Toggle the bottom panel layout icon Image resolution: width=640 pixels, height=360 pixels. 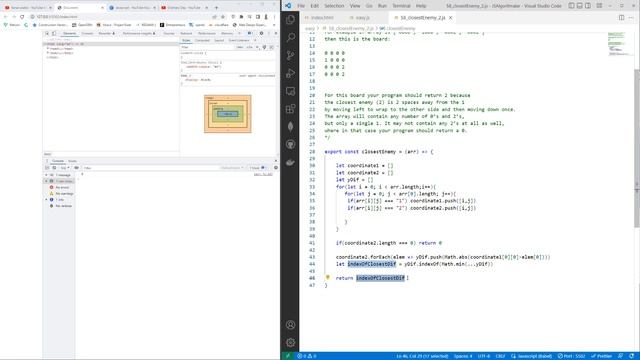pyautogui.click(x=580, y=6)
